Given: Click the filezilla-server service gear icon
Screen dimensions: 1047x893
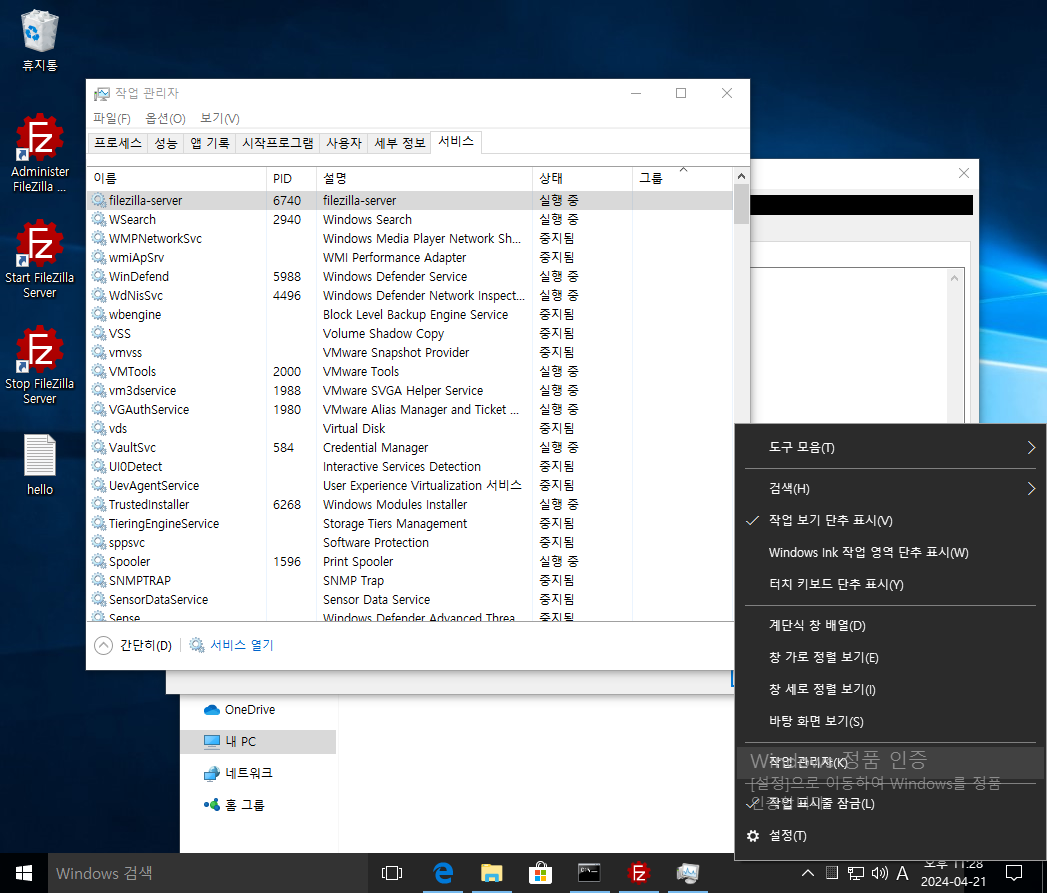Looking at the screenshot, I should click(99, 200).
